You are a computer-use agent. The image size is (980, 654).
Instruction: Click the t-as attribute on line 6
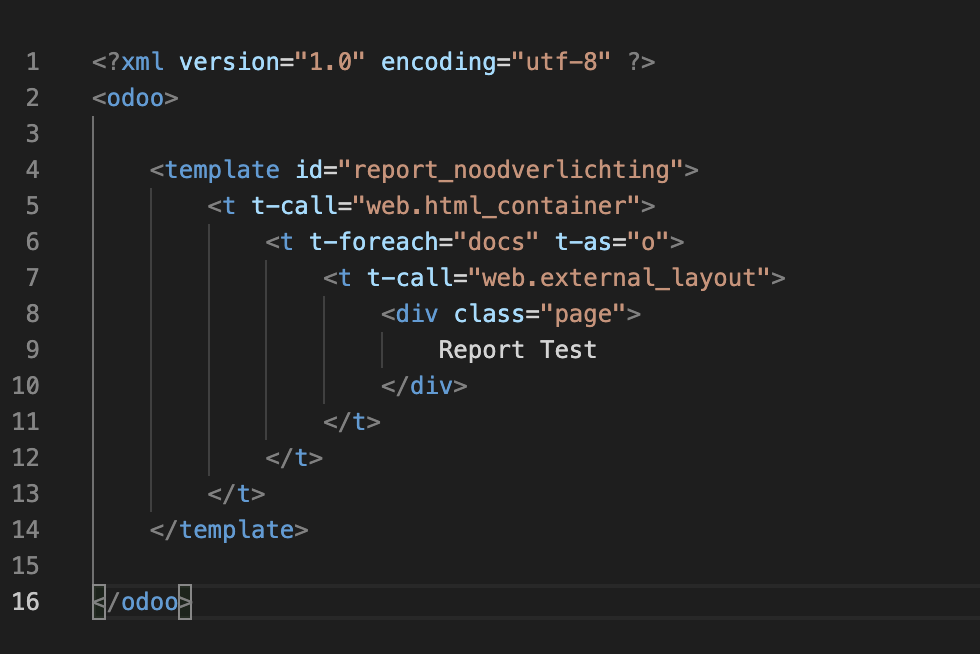(583, 242)
